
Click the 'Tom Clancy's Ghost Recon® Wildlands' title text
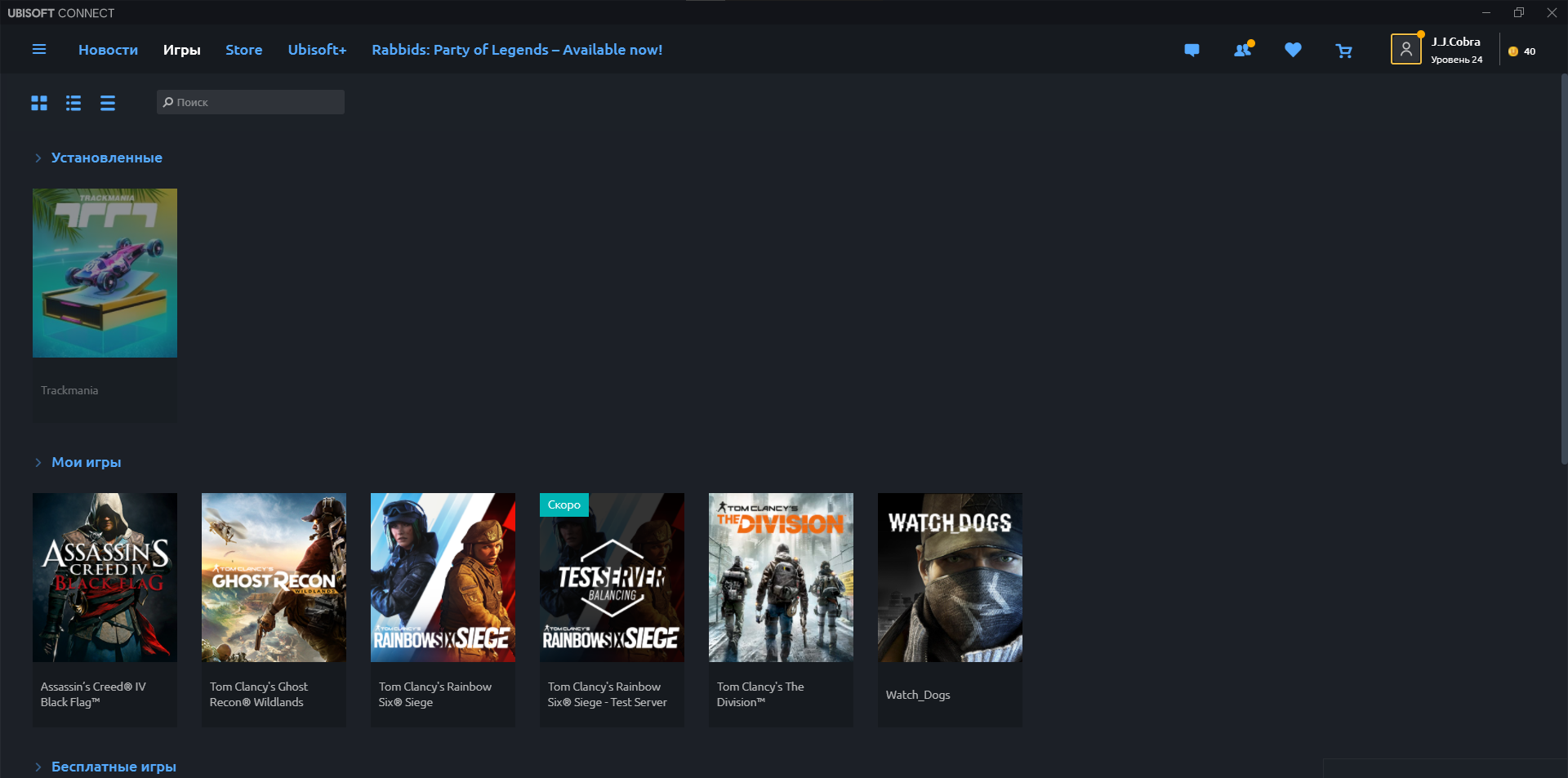point(259,695)
